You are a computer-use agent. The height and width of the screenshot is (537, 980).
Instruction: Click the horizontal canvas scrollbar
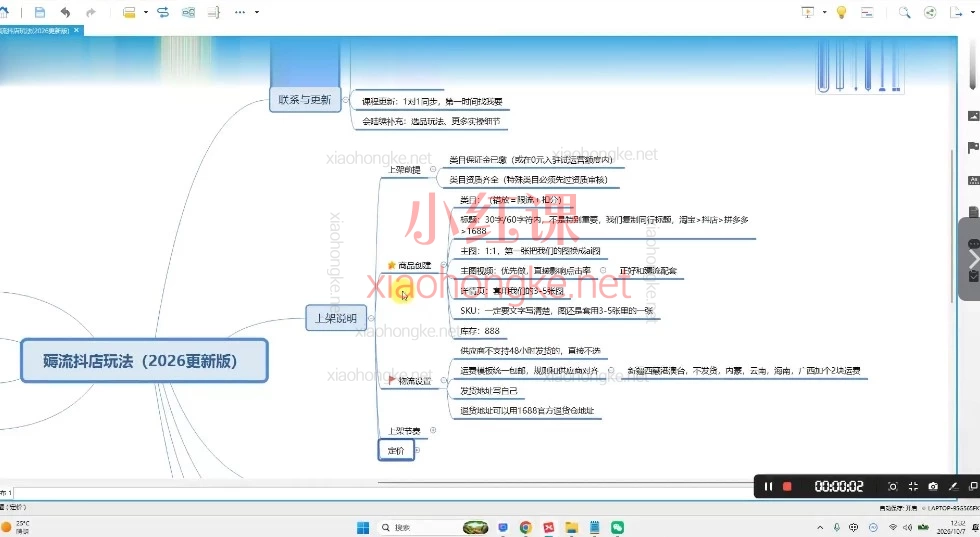(566, 483)
